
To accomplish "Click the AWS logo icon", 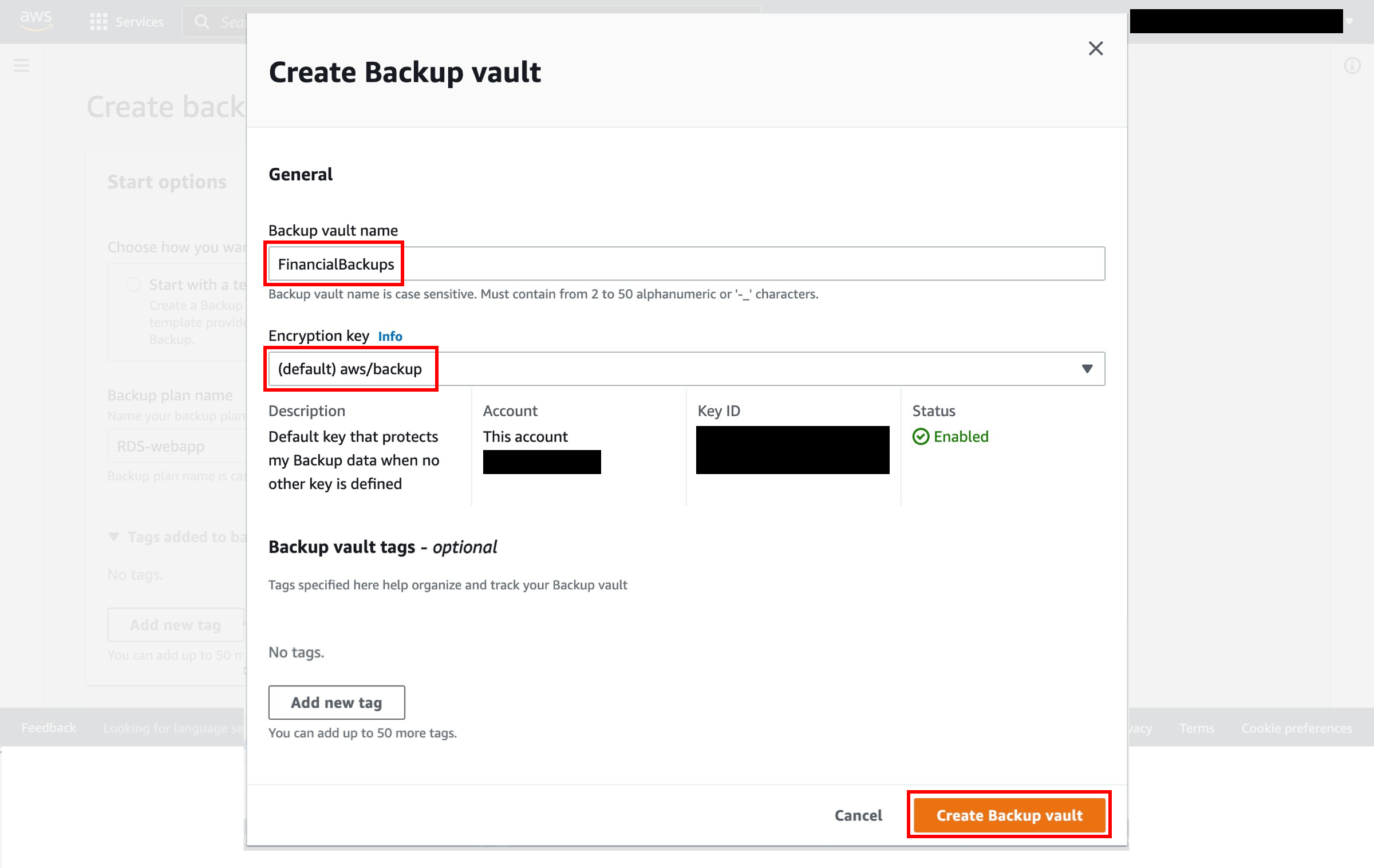I will (35, 21).
